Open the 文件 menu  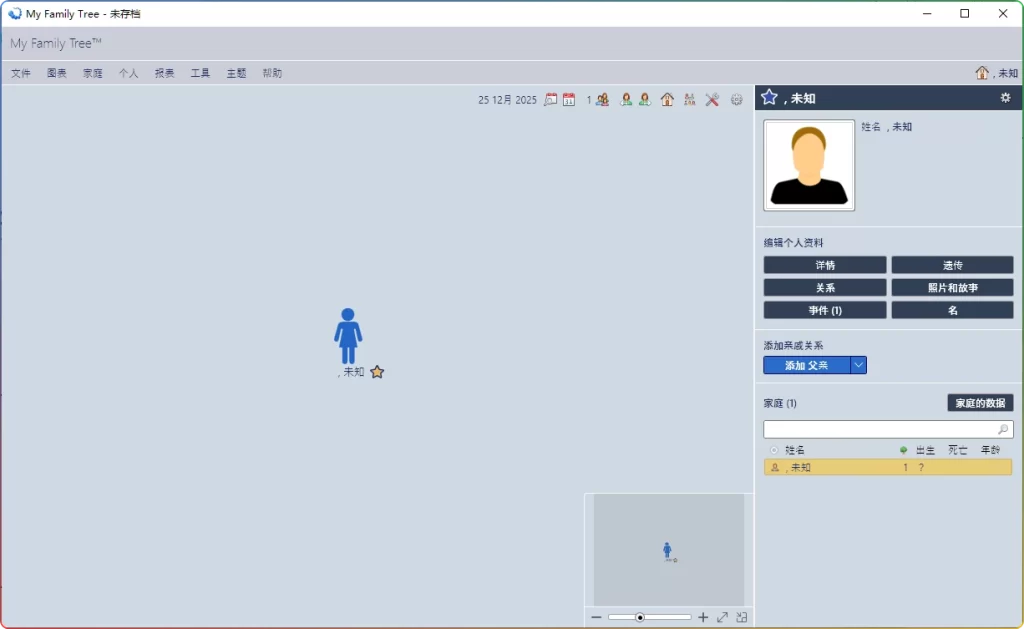coord(21,72)
